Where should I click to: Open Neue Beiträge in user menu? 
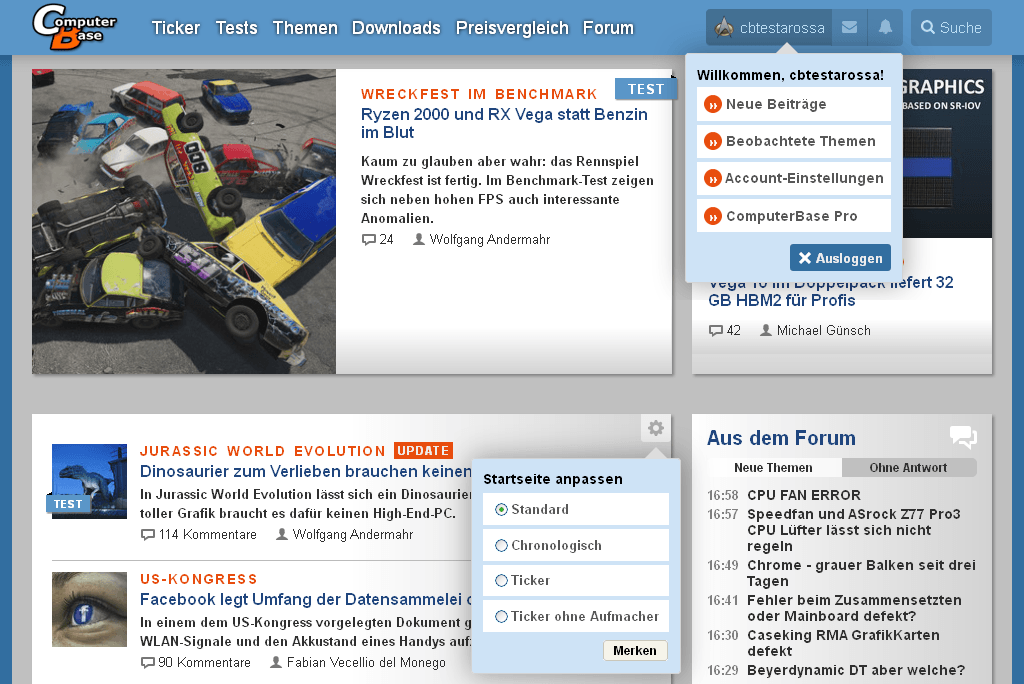coord(793,105)
